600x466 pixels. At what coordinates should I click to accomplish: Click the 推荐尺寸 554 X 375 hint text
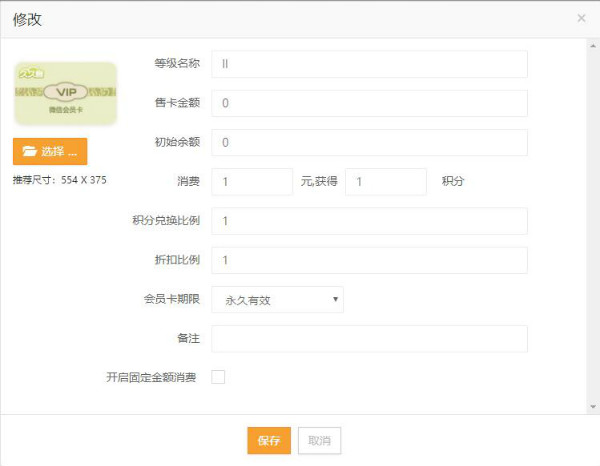click(59, 180)
